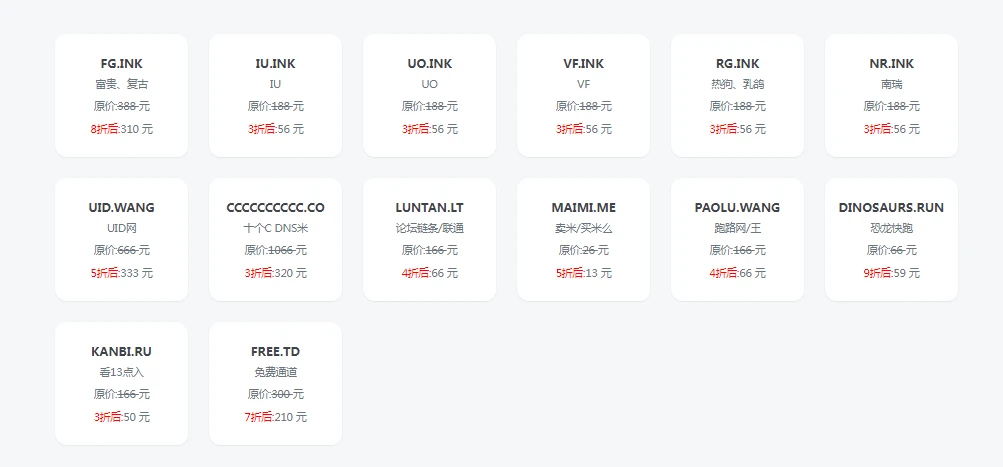1003x467 pixels.
Task: Select the LUNTAN.LT domain title
Action: tap(429, 208)
